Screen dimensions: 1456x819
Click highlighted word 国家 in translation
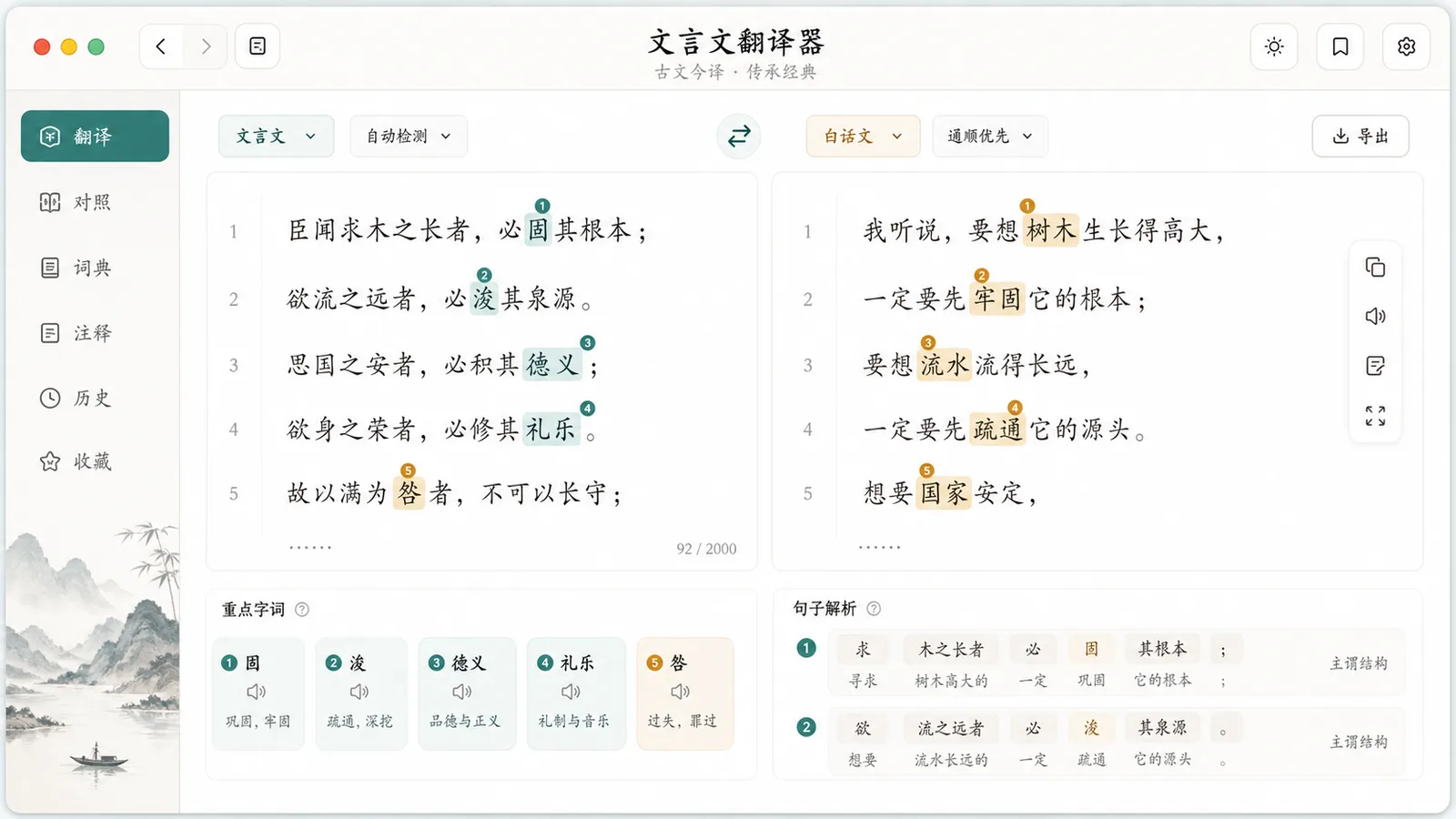pyautogui.click(x=944, y=493)
